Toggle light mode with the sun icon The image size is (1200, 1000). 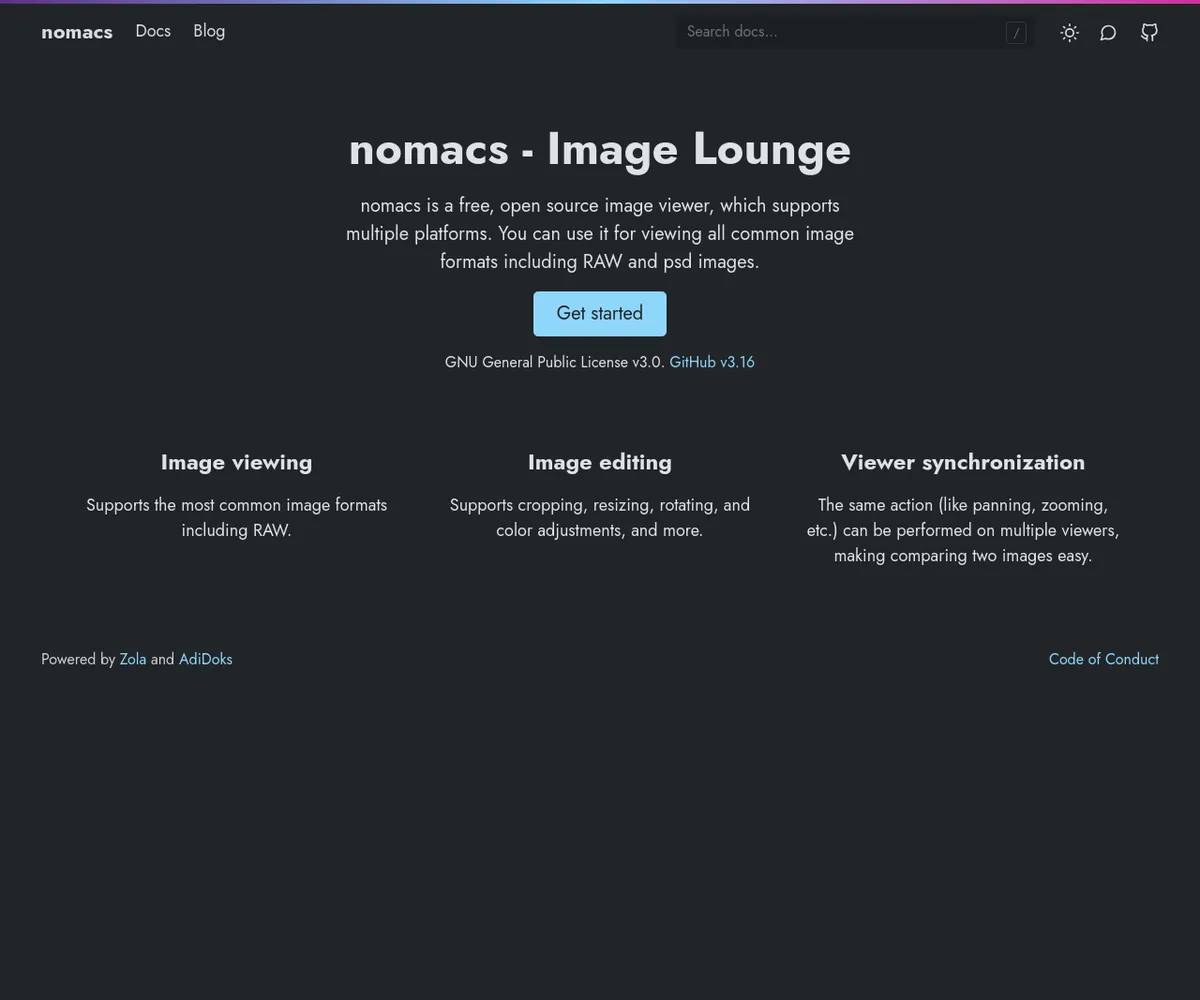click(x=1069, y=32)
